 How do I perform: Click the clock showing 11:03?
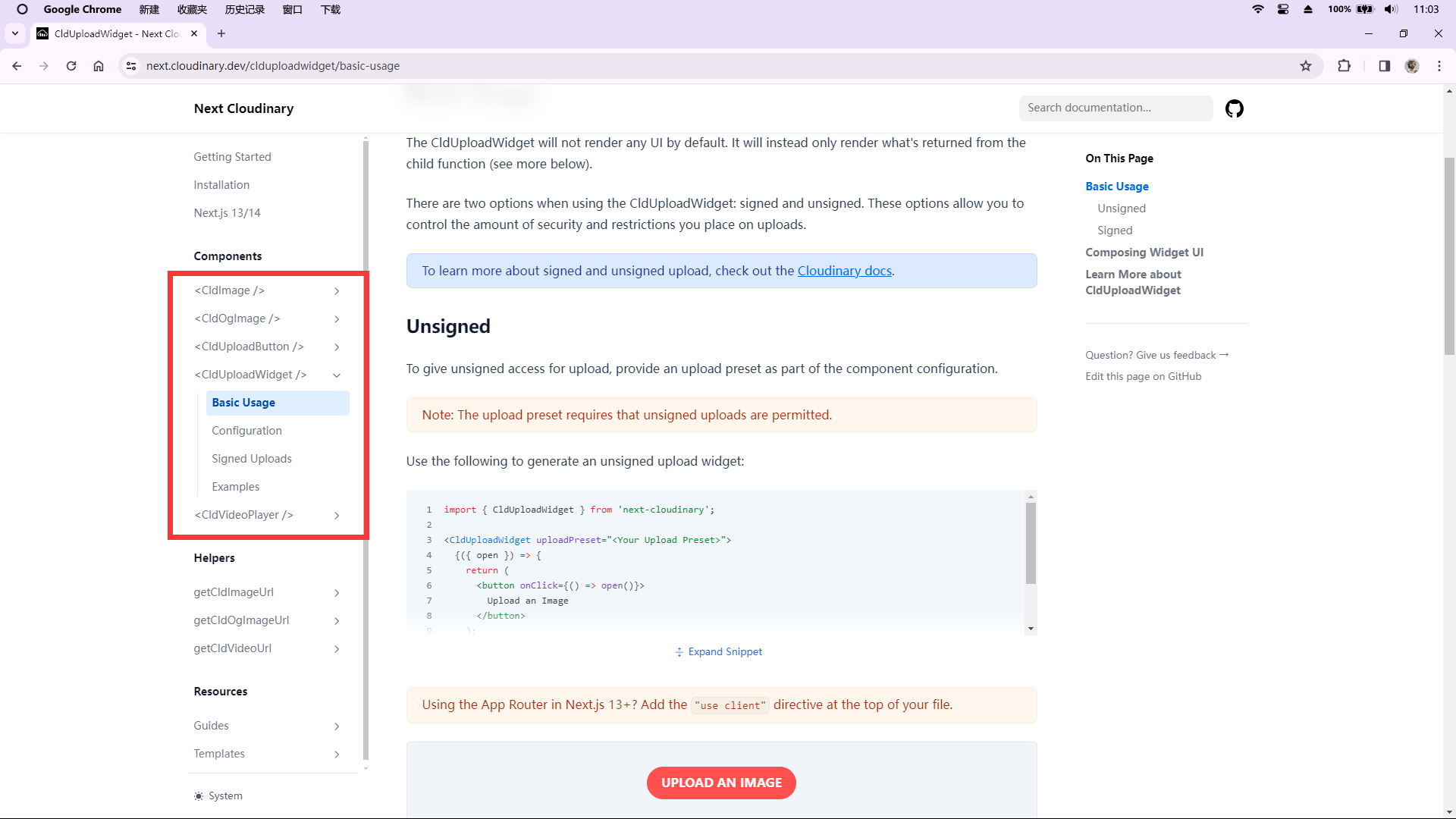(x=1426, y=9)
